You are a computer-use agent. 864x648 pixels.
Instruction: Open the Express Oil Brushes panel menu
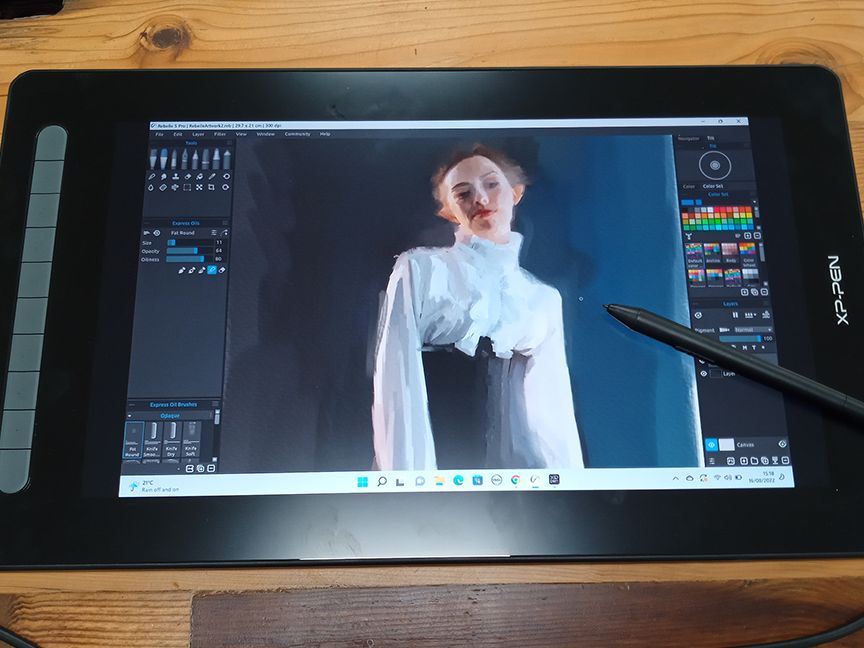point(215,404)
